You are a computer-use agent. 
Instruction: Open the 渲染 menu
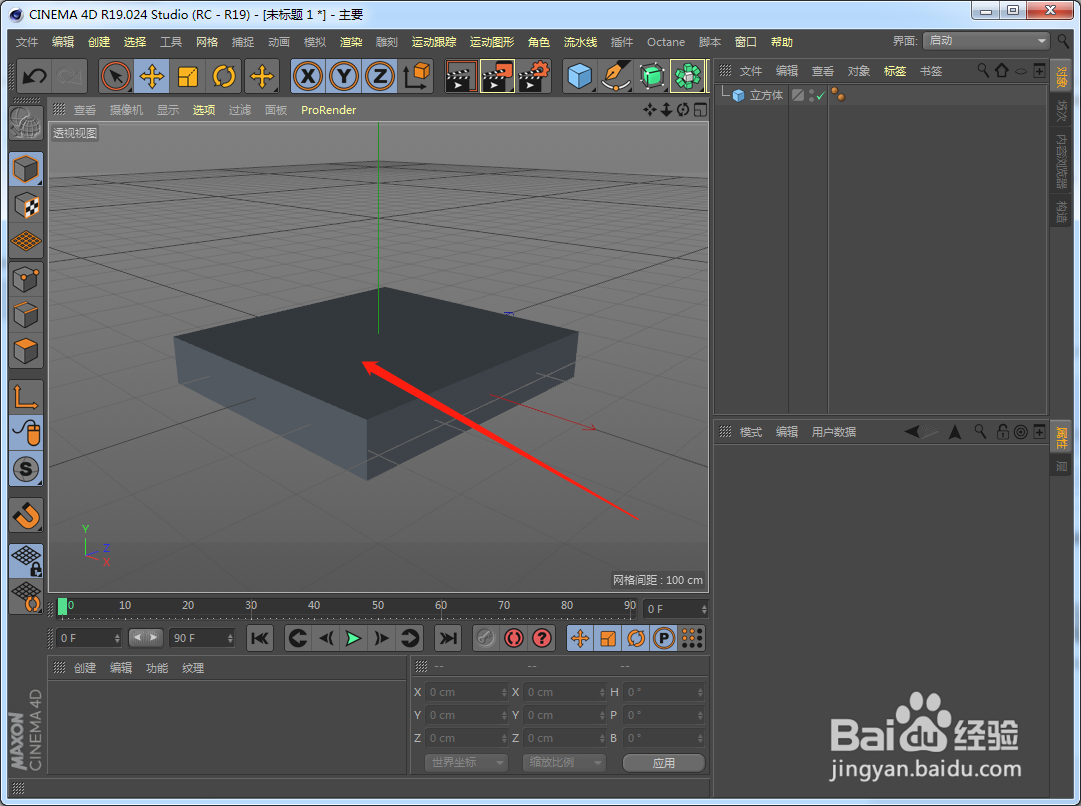coord(351,42)
